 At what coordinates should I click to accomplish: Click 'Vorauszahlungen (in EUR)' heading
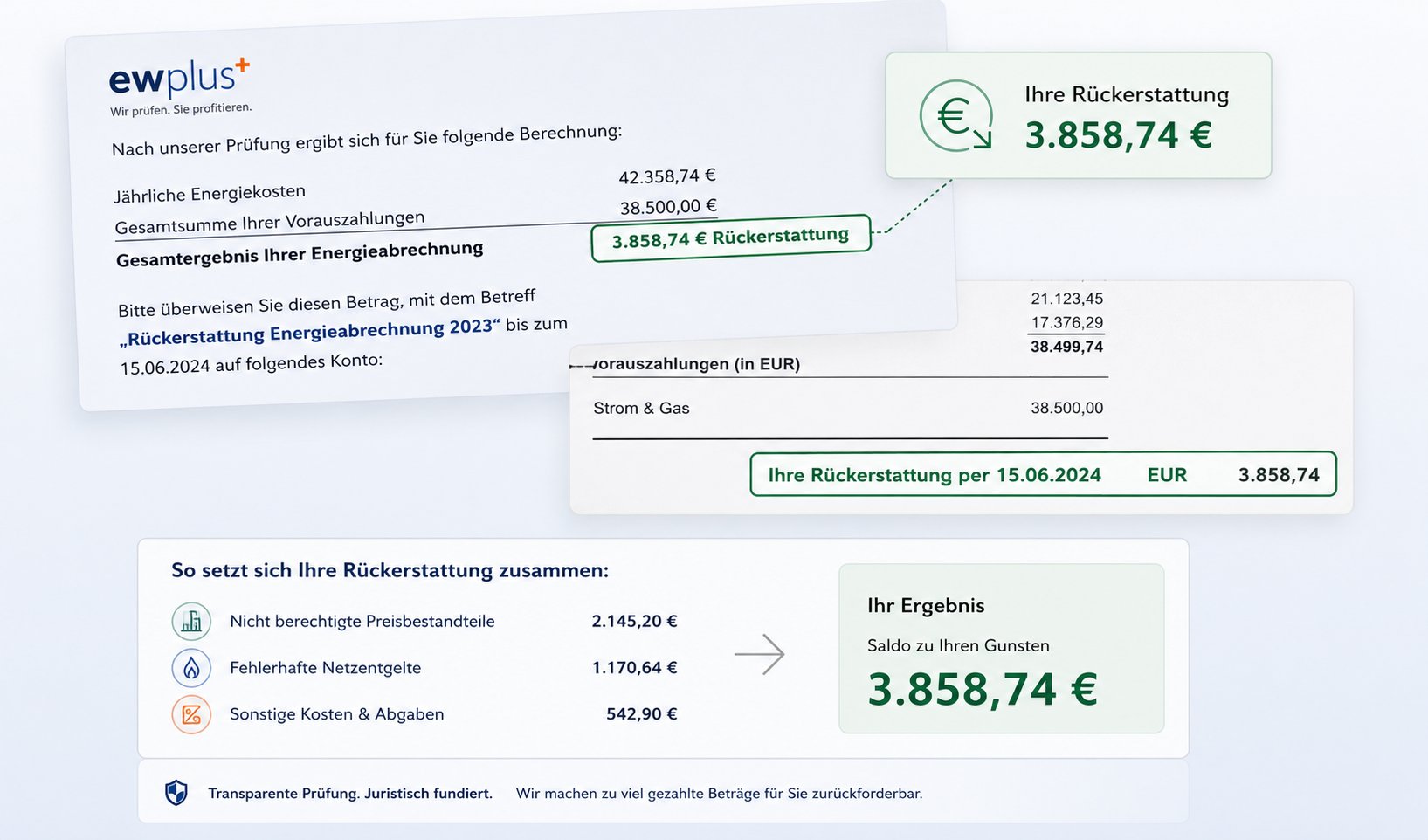click(x=696, y=364)
